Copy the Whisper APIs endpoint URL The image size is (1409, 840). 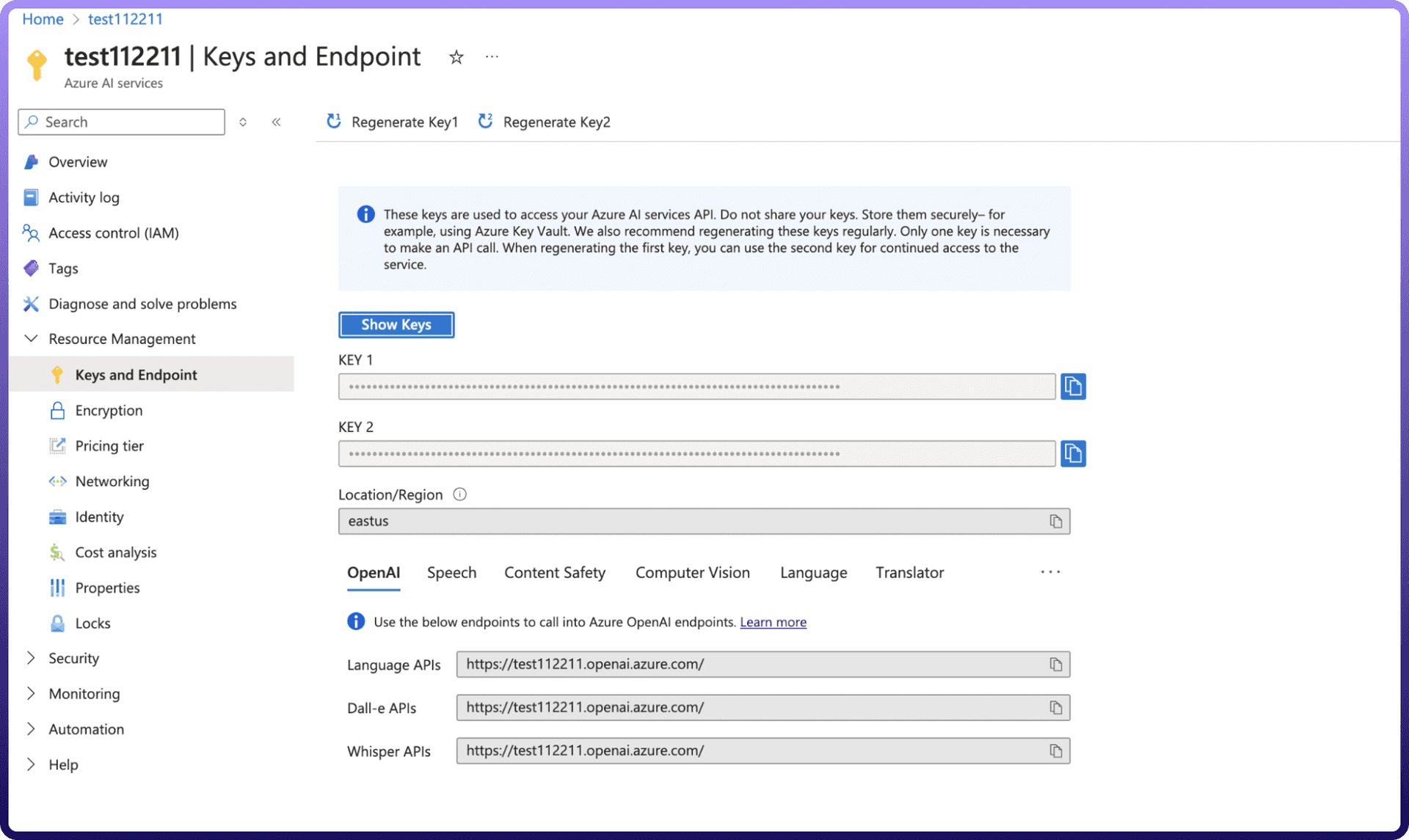[1055, 750]
